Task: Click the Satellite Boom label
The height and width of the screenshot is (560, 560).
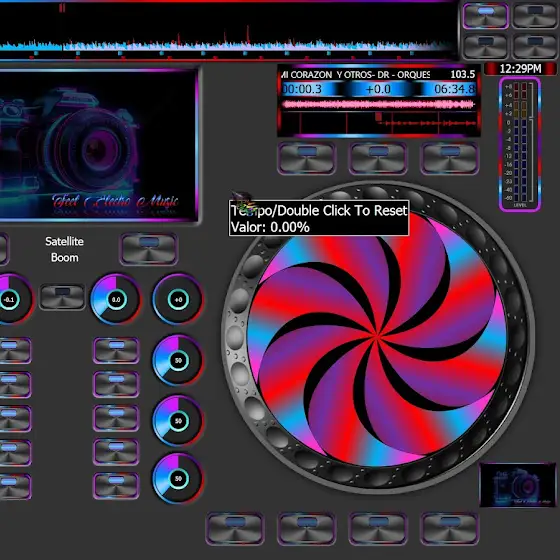Action: coord(64,249)
